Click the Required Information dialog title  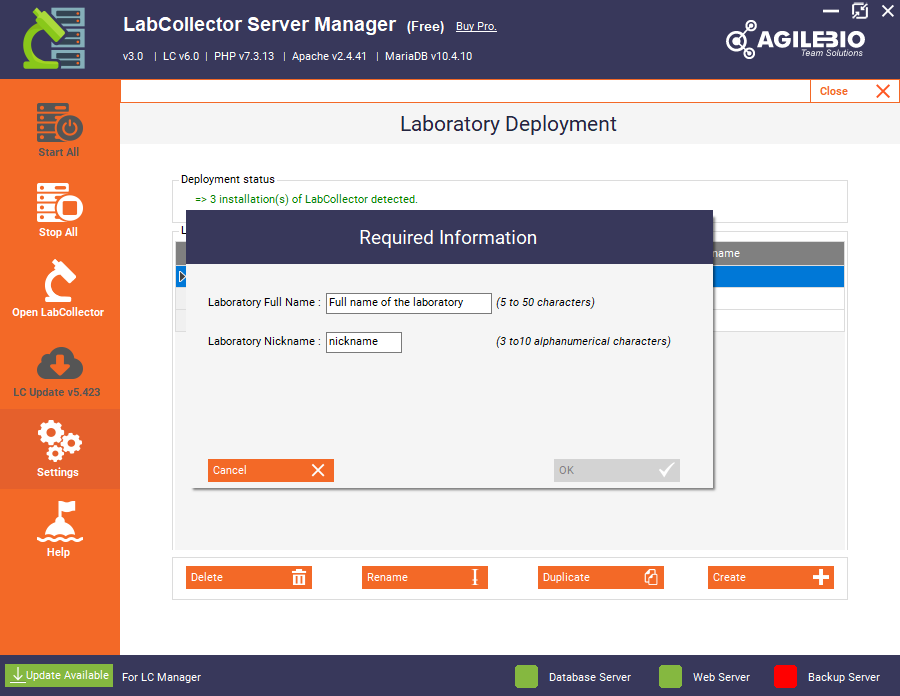click(x=448, y=238)
